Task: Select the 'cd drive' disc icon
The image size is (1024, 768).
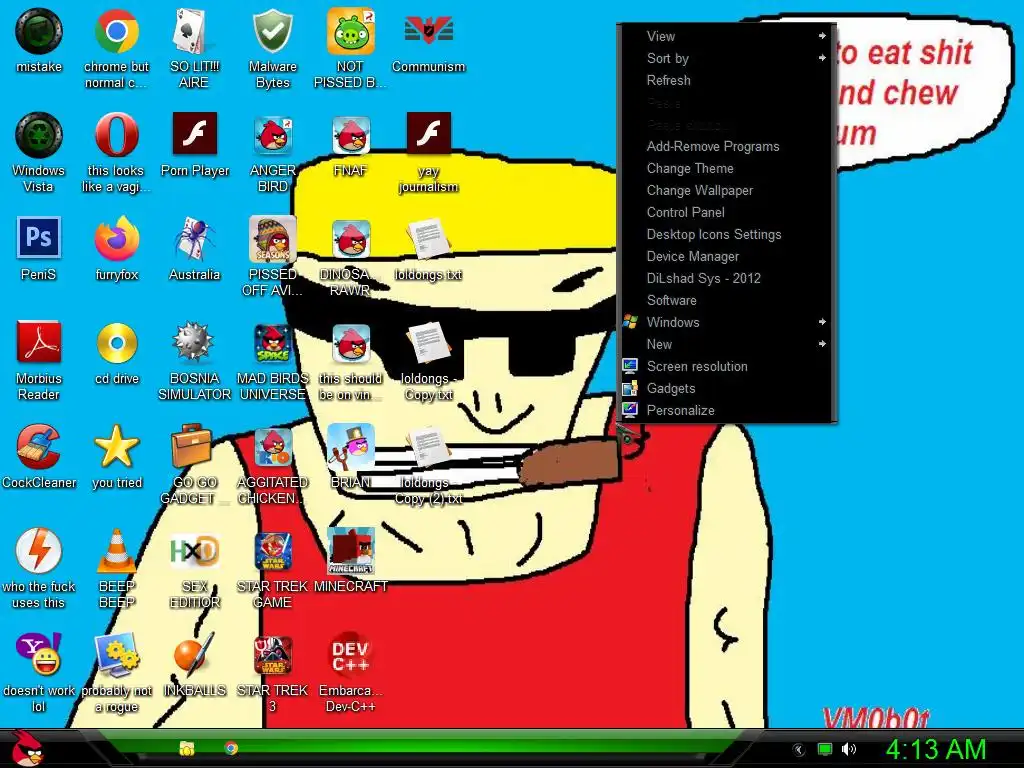Action: point(116,343)
